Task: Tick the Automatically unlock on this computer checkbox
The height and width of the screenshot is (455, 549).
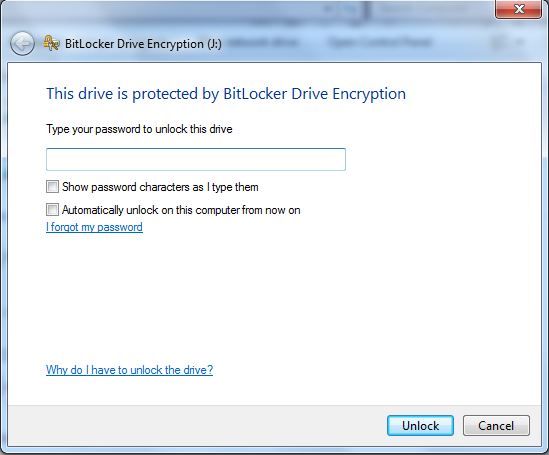Action: tap(53, 210)
